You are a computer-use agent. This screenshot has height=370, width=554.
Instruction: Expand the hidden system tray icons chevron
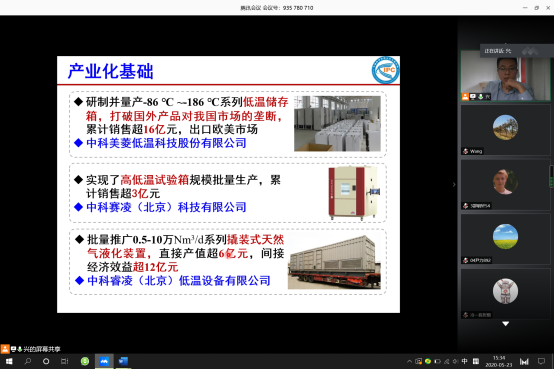(409, 362)
